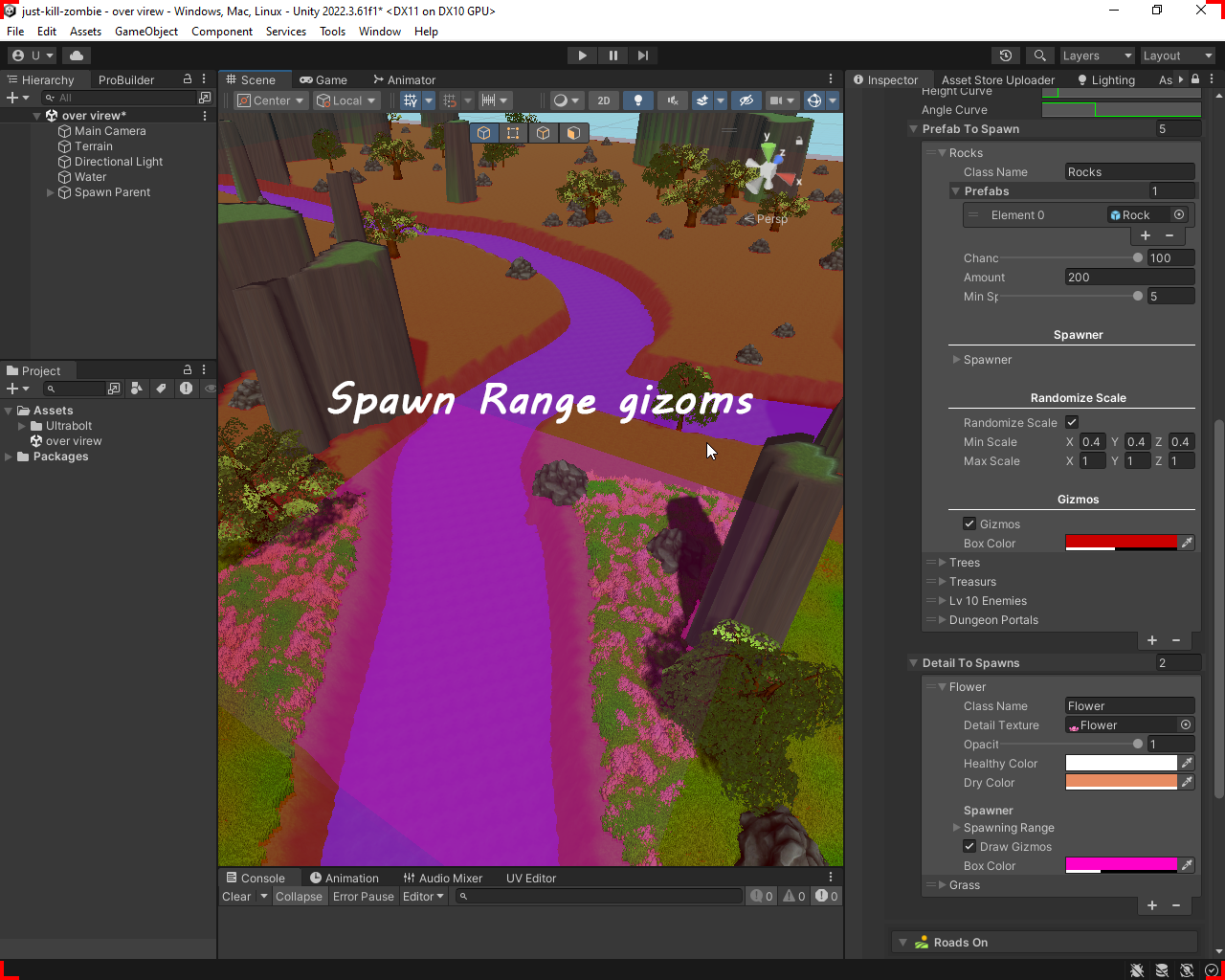The height and width of the screenshot is (980, 1225).
Task: Toggle hidden objects visibility eye icon
Action: (746, 100)
